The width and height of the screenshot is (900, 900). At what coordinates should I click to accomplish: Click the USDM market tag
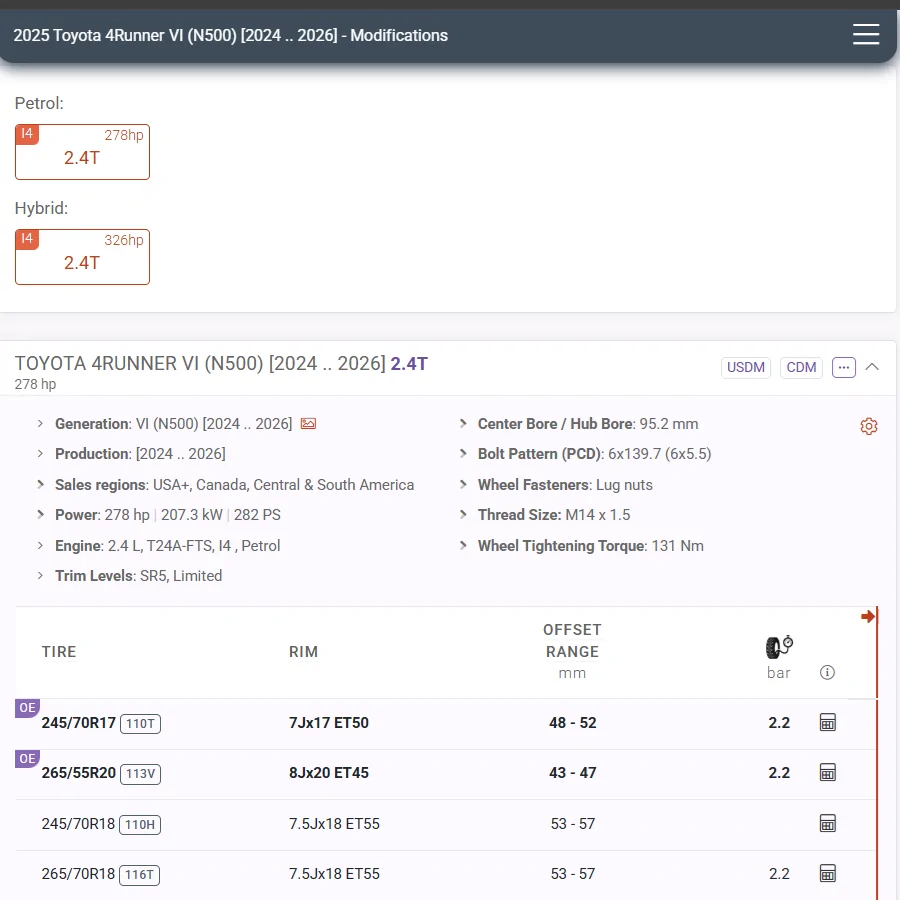tap(746, 367)
